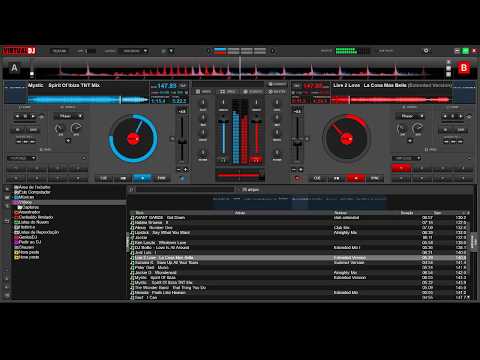Click deck B filter knob at bottom
The height and width of the screenshot is (360, 480).
pyautogui.click(x=277, y=153)
